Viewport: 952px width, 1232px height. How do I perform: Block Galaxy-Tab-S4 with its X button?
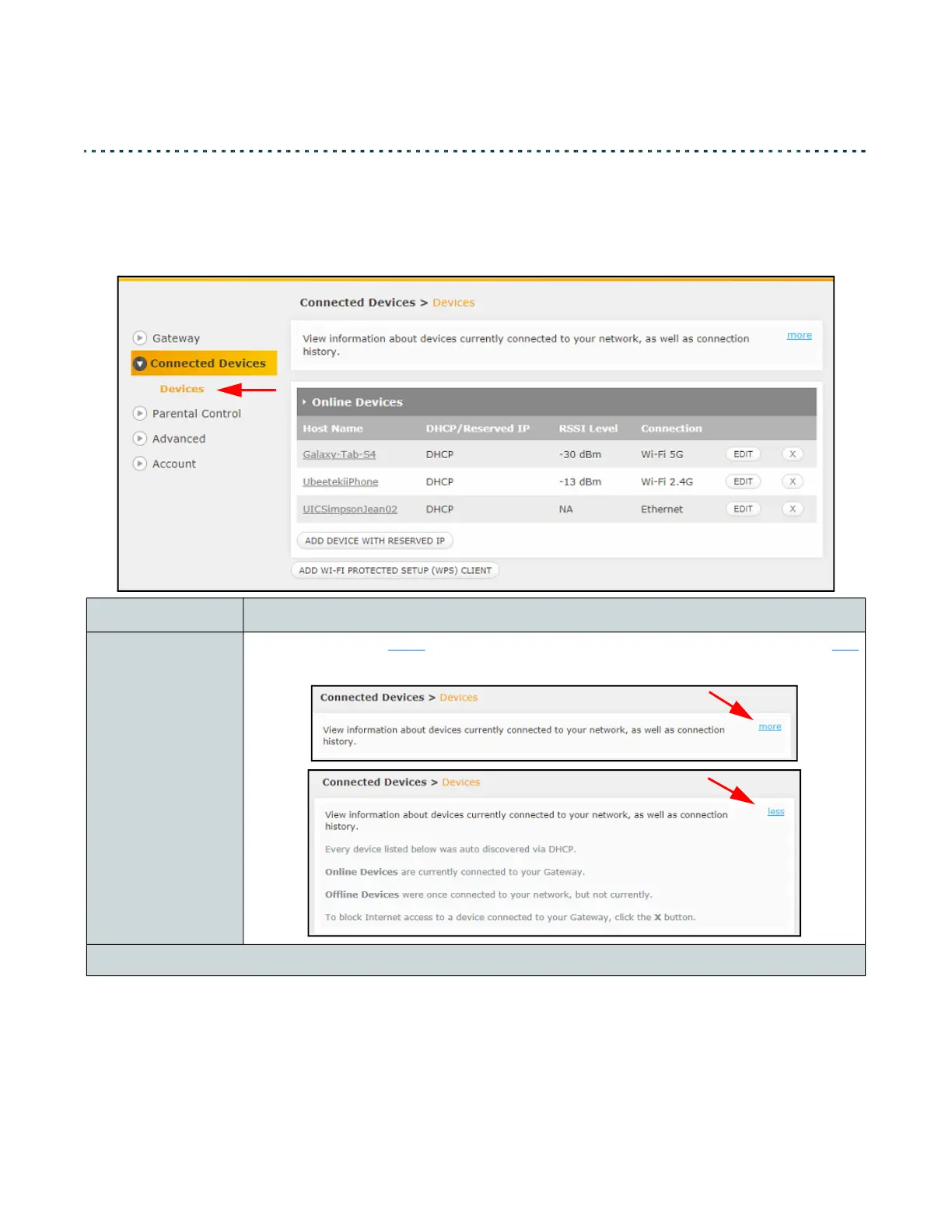[x=793, y=454]
